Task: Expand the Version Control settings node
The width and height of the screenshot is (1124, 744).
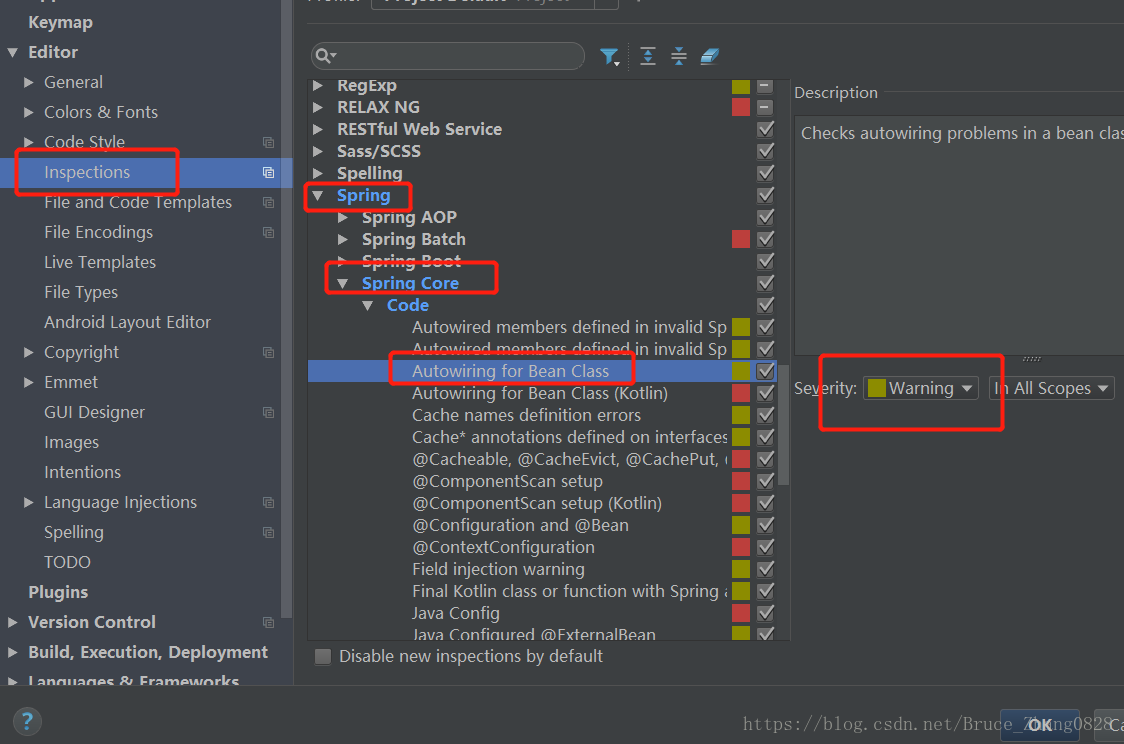Action: pos(12,622)
